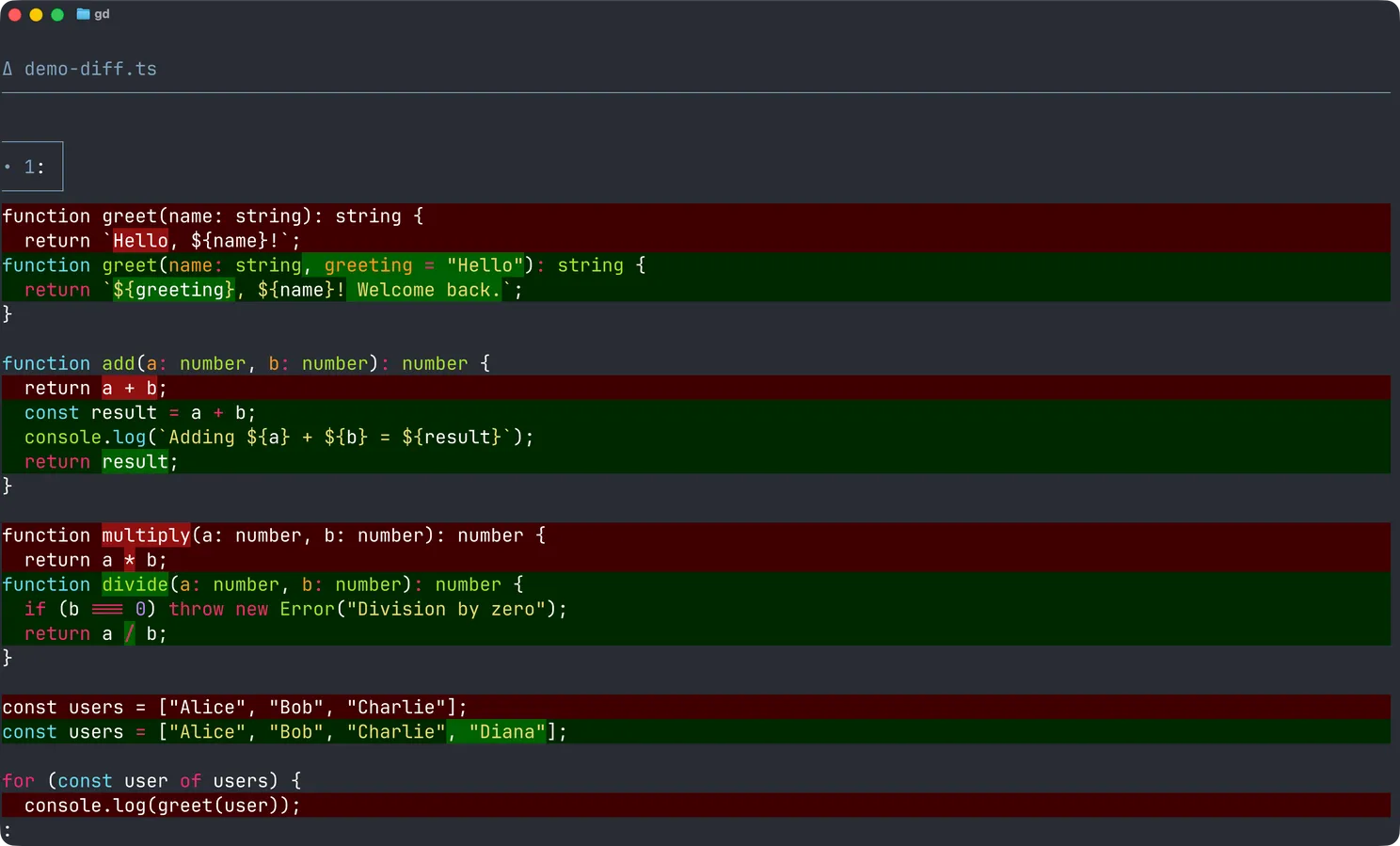Click the added greet line with greeting = "Hello"
The height and width of the screenshot is (846, 1400).
point(696,264)
